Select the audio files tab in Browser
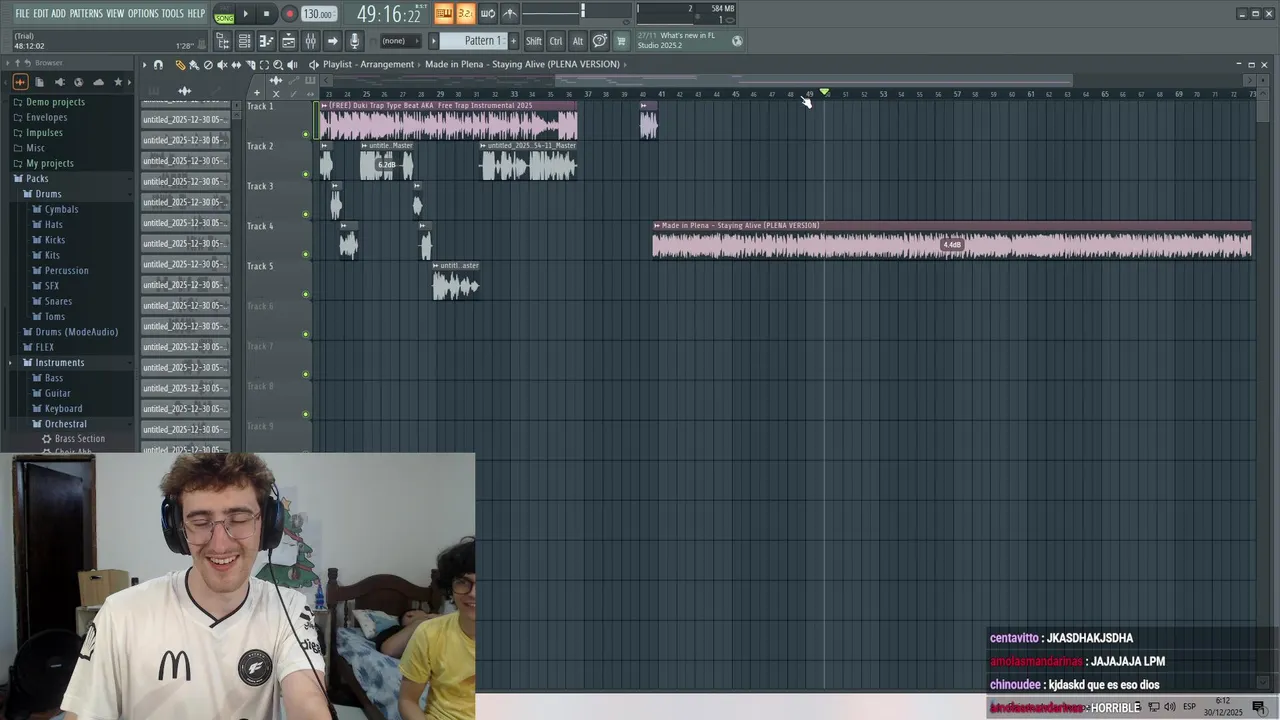The width and height of the screenshot is (1280, 720). (20, 82)
